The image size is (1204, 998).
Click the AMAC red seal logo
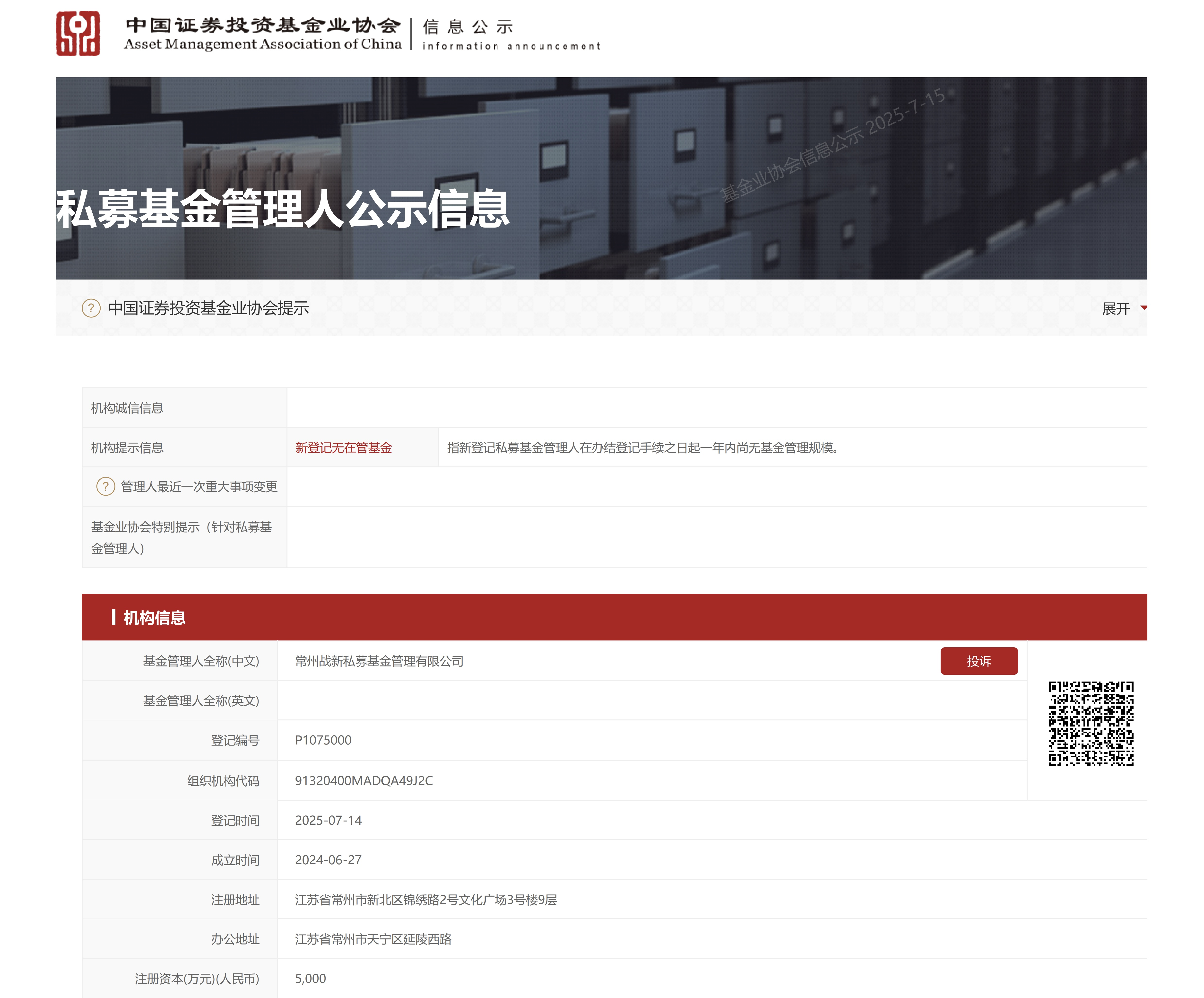coord(78,33)
